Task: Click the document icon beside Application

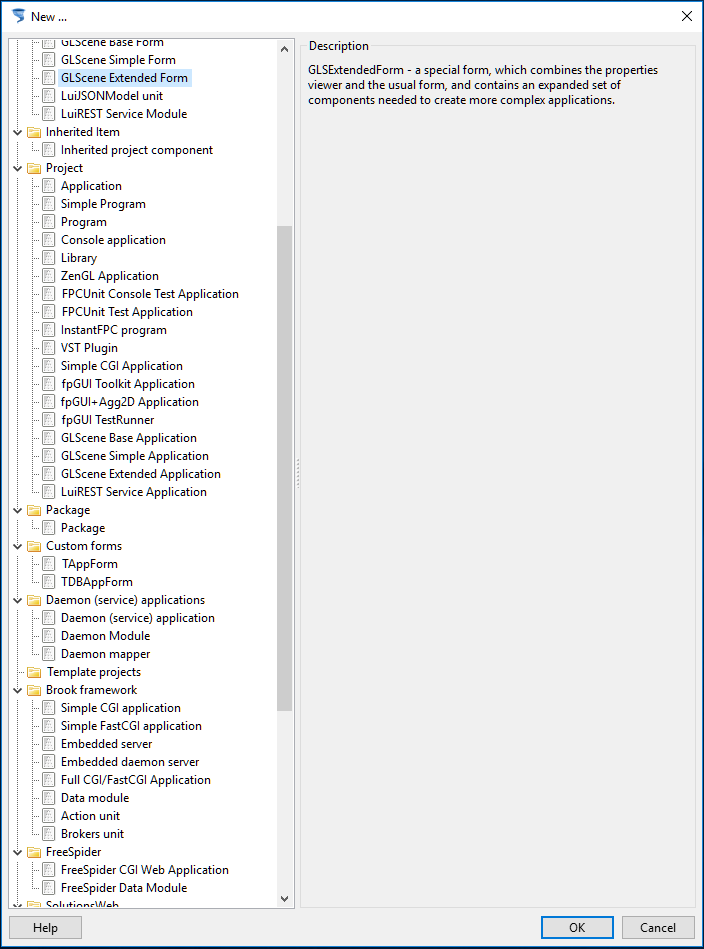Action: (x=48, y=186)
